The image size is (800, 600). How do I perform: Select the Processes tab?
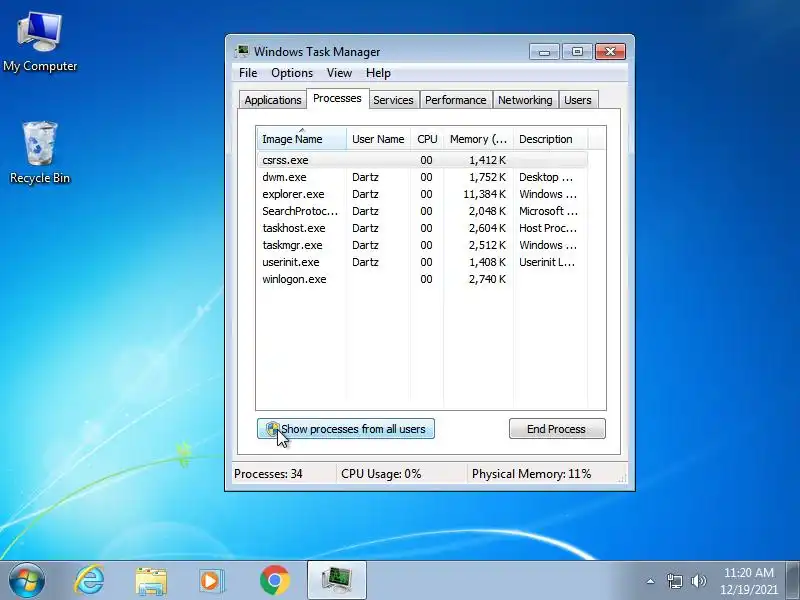tap(337, 98)
